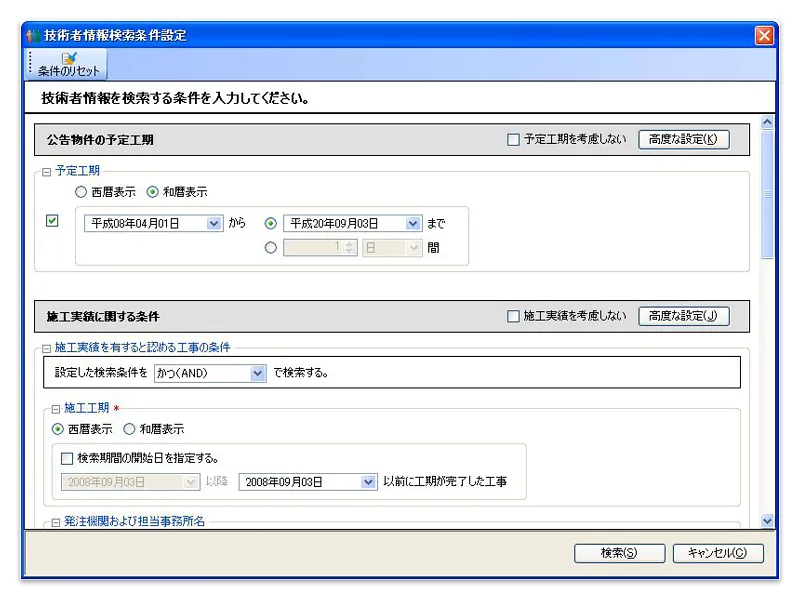Select the 間 duration radio button

click(x=271, y=248)
